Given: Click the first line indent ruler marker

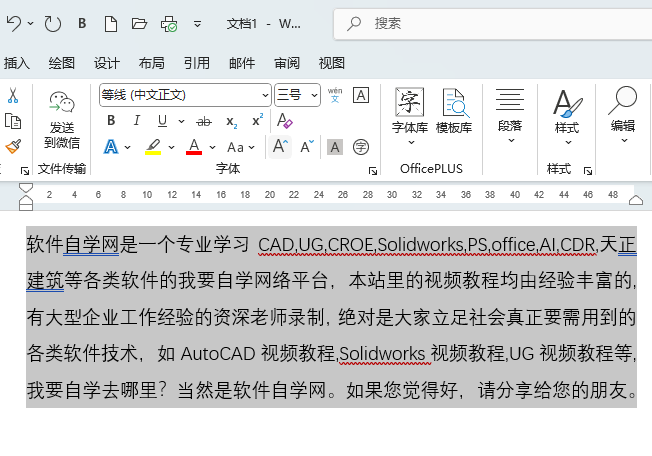Looking at the screenshot, I should pyautogui.click(x=26, y=188).
